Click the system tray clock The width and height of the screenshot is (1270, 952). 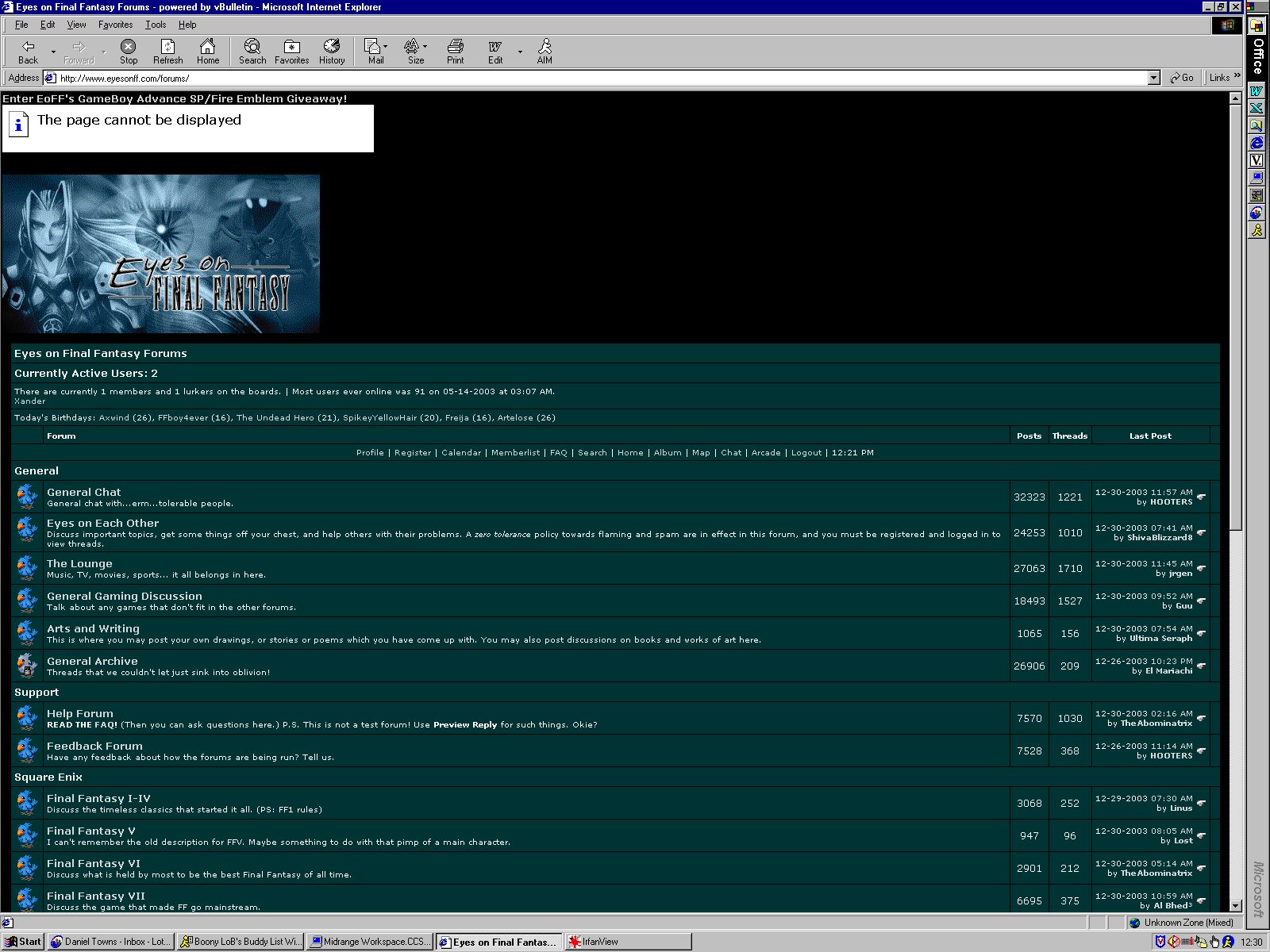click(1252, 942)
